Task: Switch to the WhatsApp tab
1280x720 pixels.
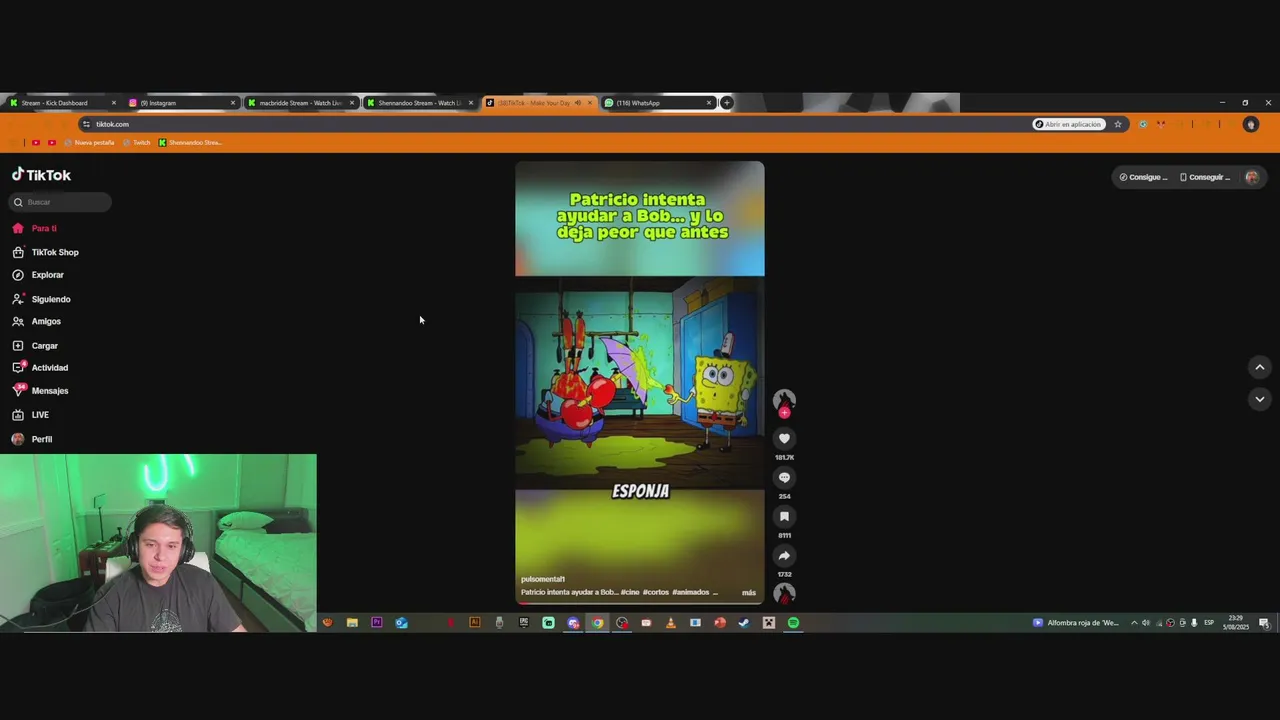Action: click(657, 103)
